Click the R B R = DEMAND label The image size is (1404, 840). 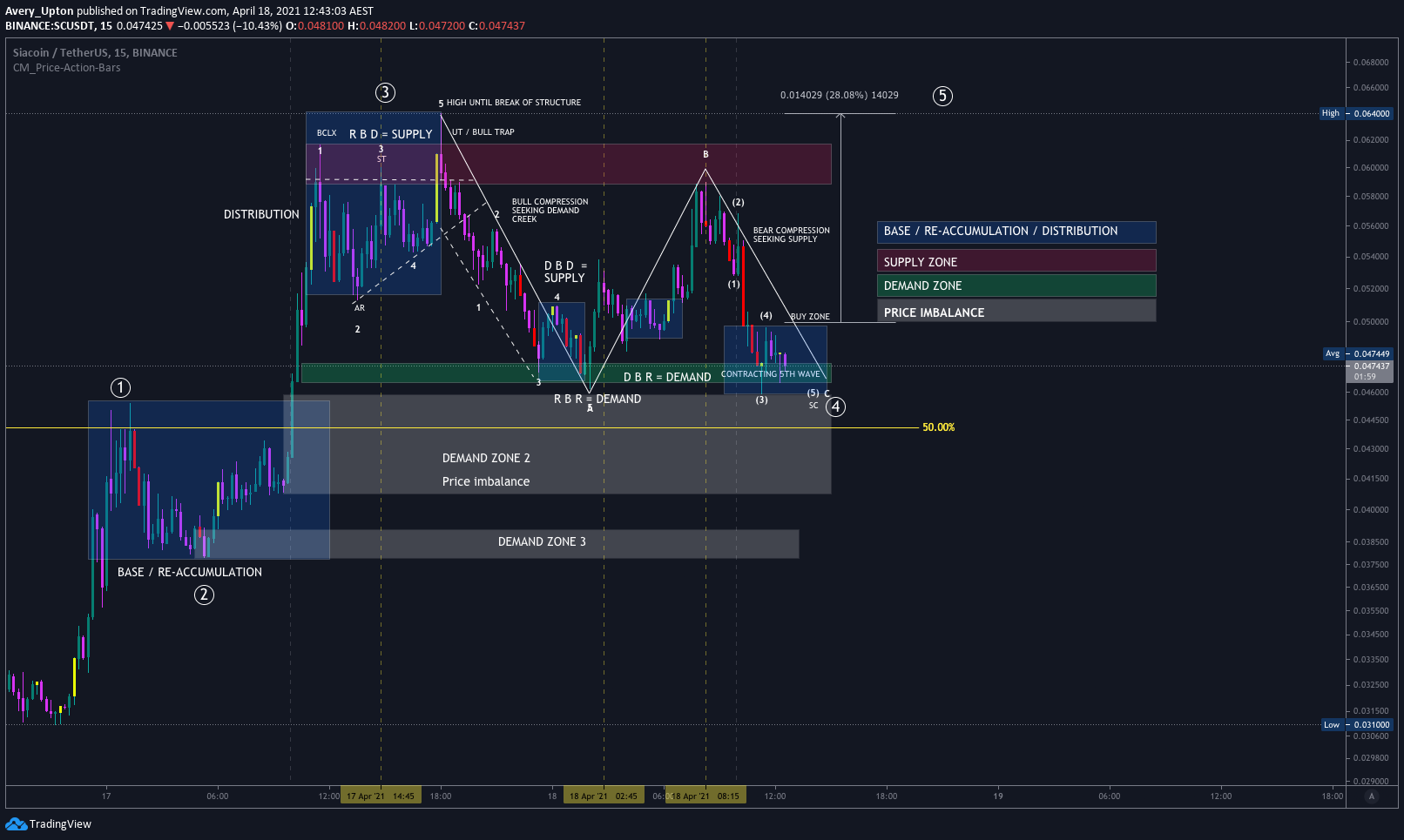tap(597, 399)
